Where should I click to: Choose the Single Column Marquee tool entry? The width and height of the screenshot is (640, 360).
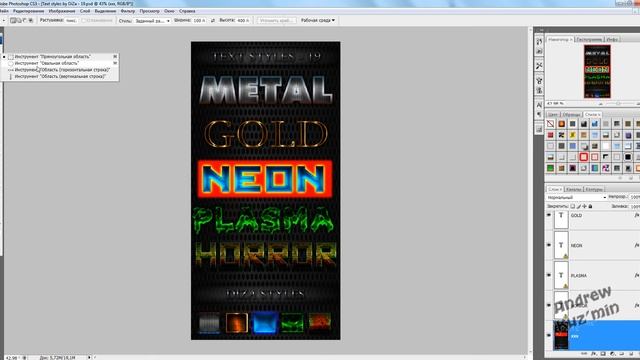point(60,76)
